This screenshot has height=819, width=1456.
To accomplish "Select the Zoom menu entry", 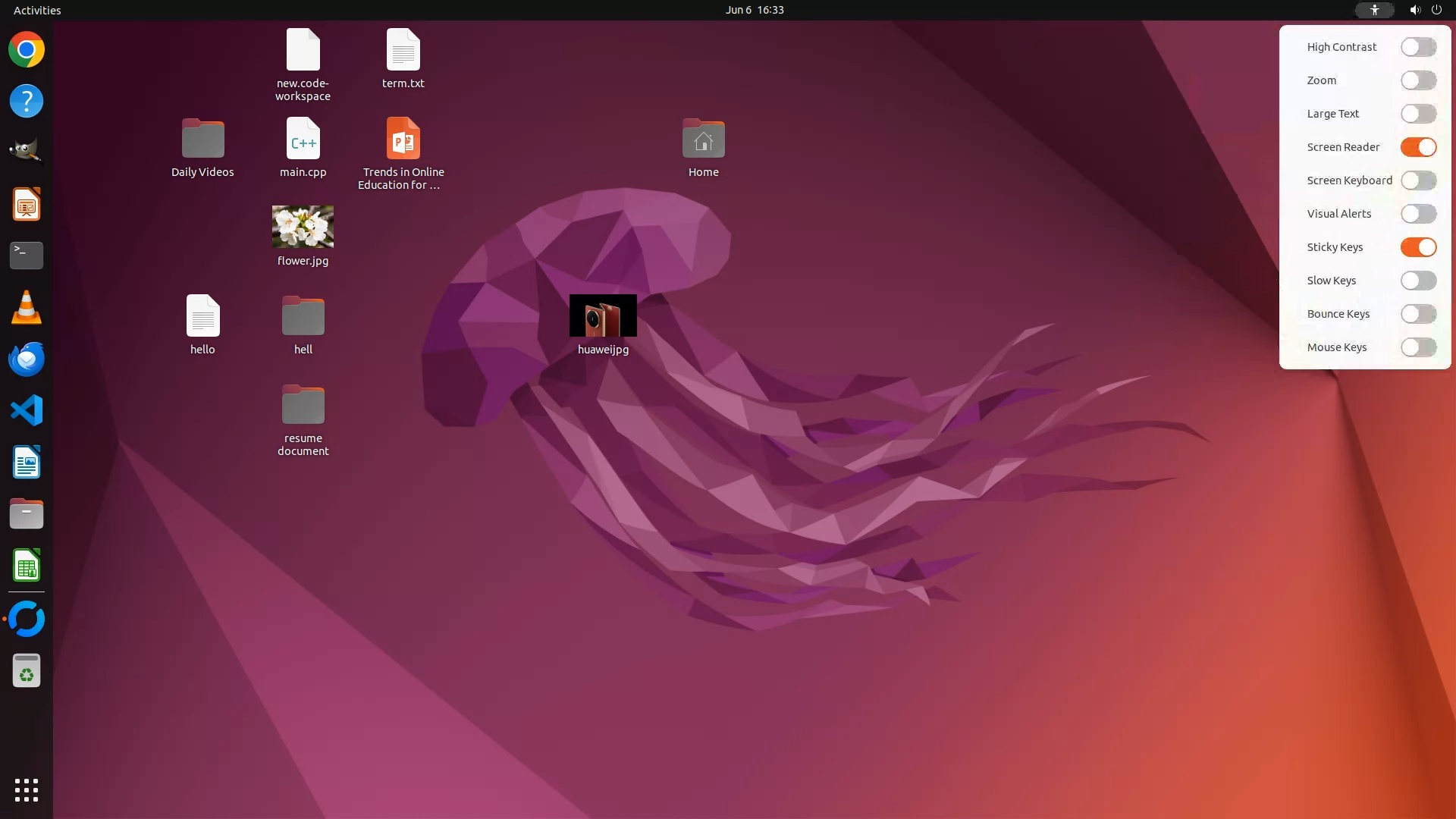I will (1321, 80).
